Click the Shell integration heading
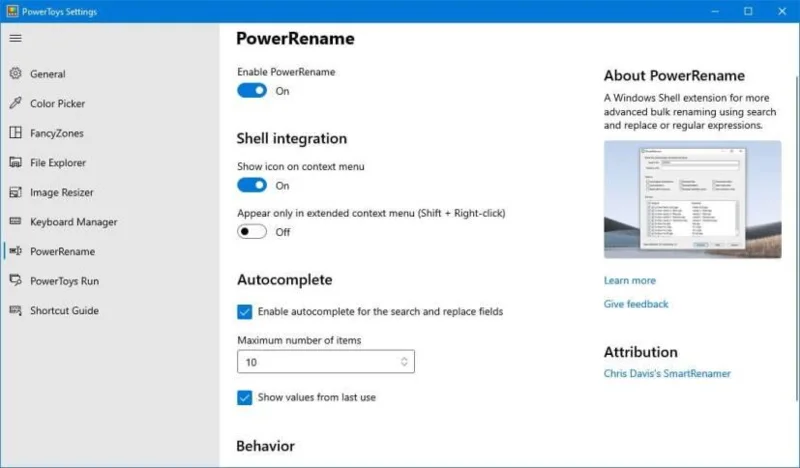The height and width of the screenshot is (468, 800). 291,138
